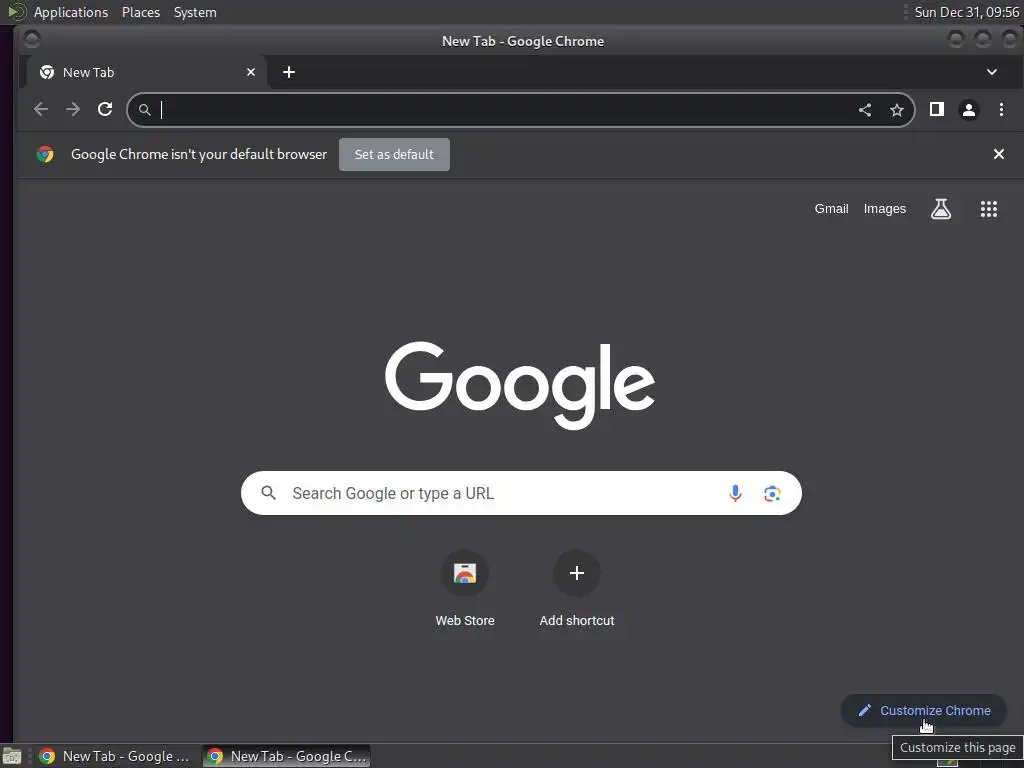Close the New Tab tab
The height and width of the screenshot is (768, 1024).
[251, 72]
